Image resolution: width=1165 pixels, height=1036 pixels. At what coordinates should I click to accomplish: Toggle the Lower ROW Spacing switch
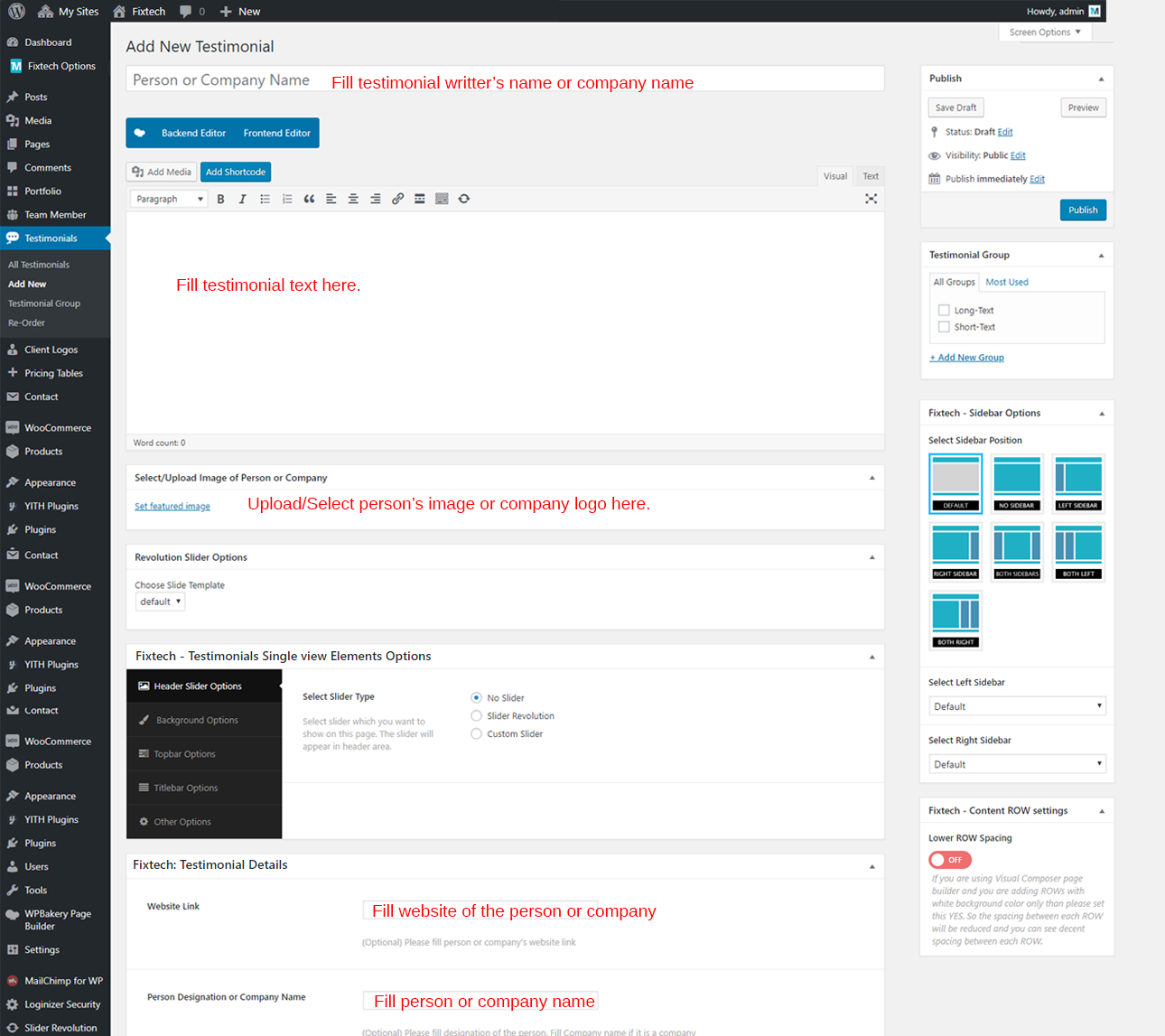[x=950, y=860]
